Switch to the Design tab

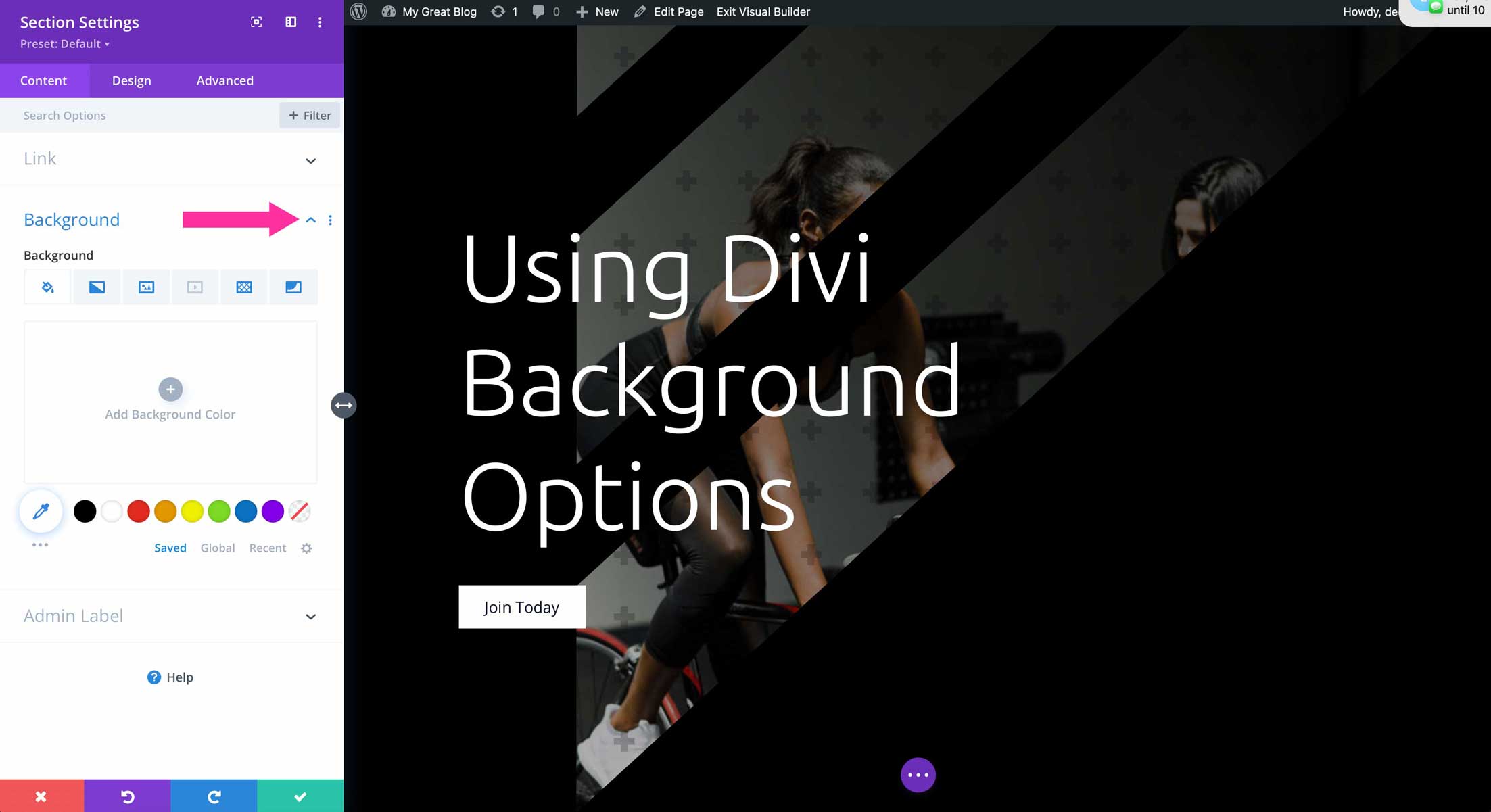pyautogui.click(x=131, y=80)
